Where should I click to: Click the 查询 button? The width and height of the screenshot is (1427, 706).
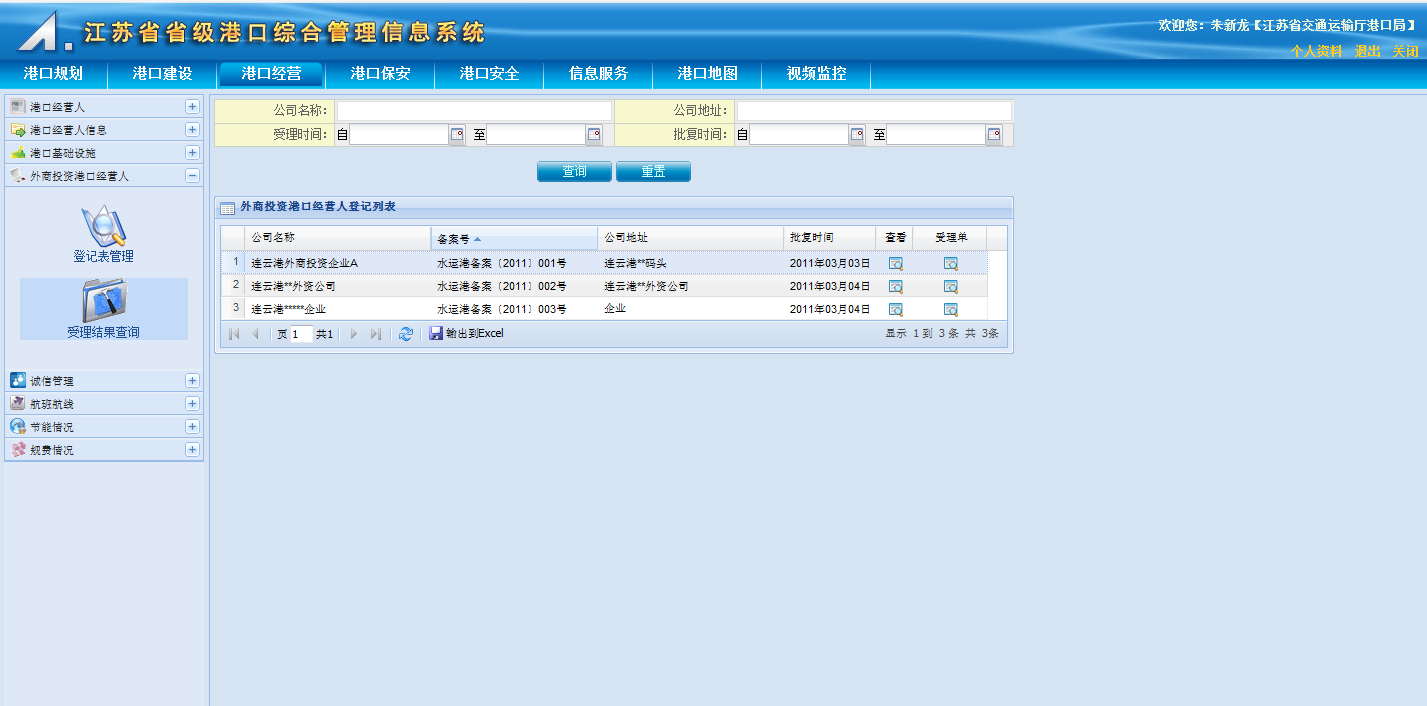574,172
